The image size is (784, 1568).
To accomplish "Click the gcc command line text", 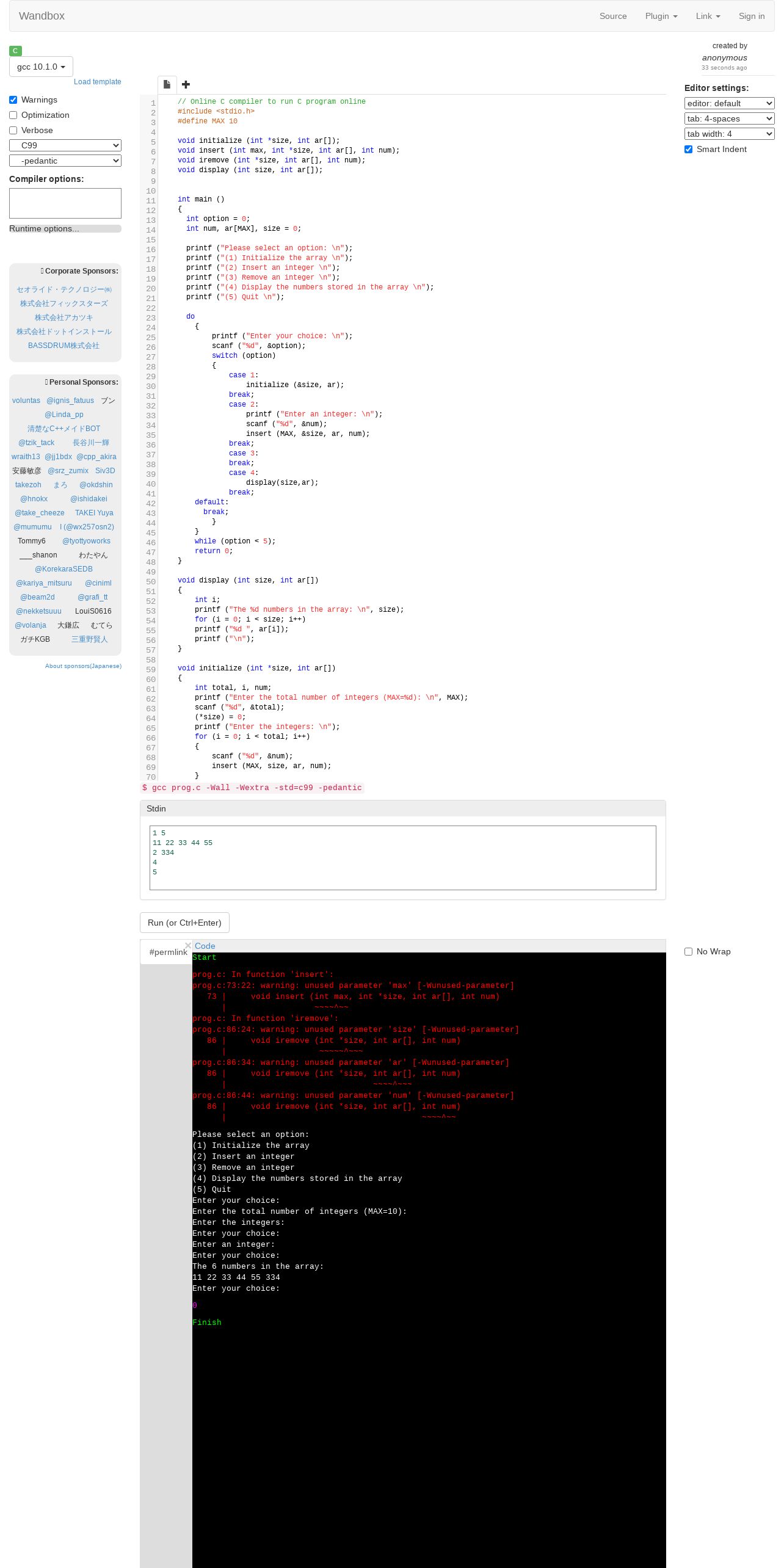I will pos(252,788).
